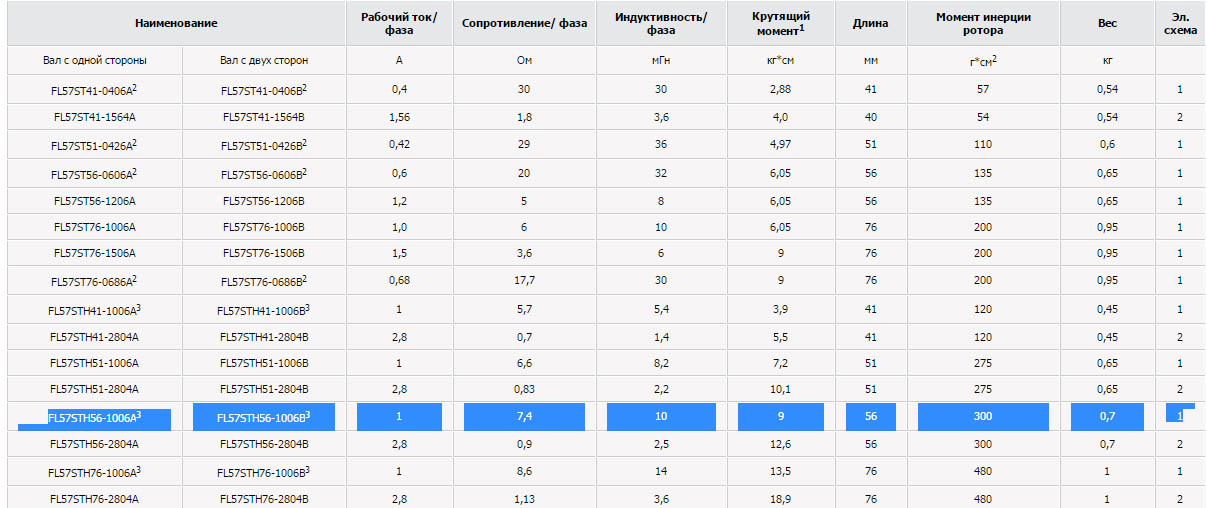Image resolution: width=1207 pixels, height=508 pixels.
Task: Select the 'Сопротивление/ фаза' column header
Action: 524,22
